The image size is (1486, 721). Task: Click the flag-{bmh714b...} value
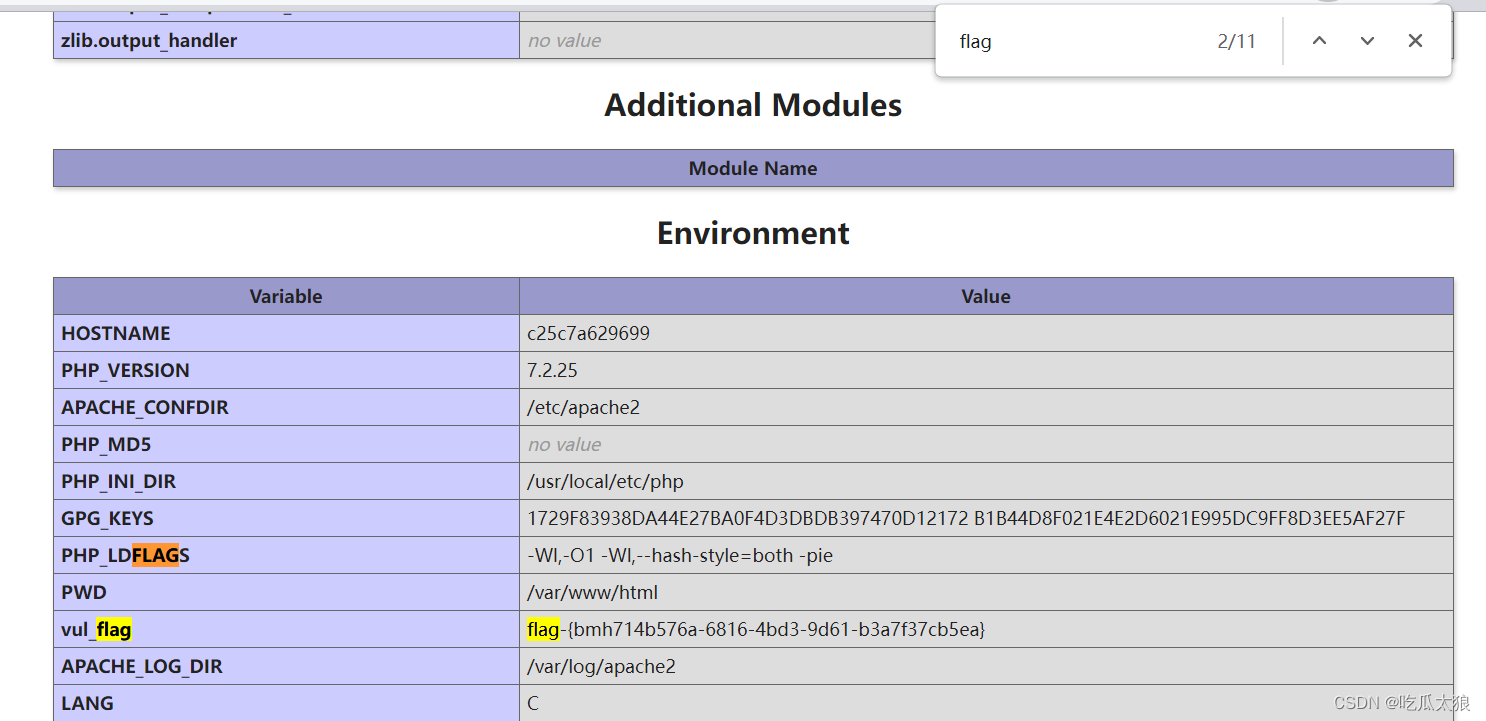click(756, 629)
